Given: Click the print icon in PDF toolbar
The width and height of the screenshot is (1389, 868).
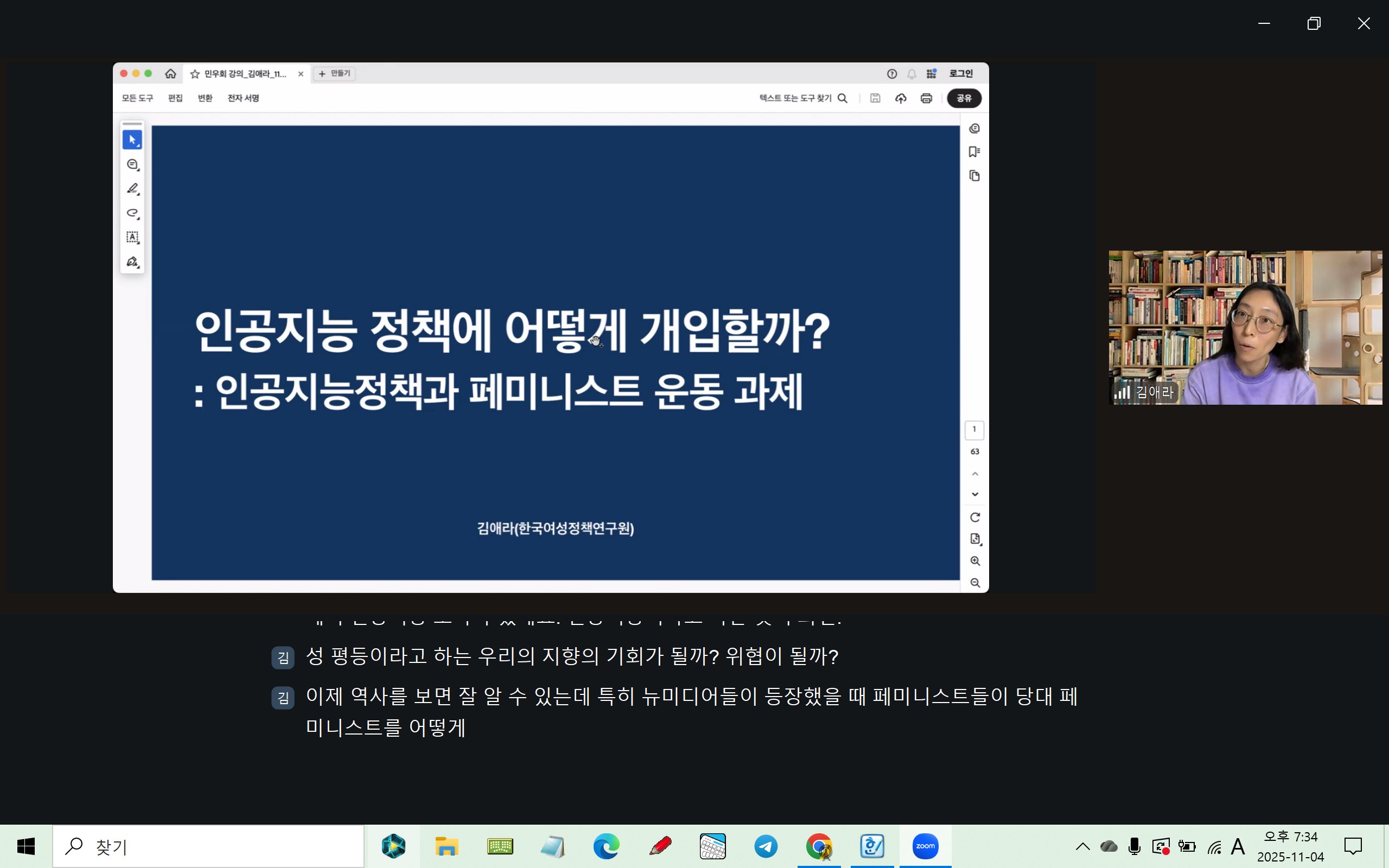Looking at the screenshot, I should pos(926,98).
